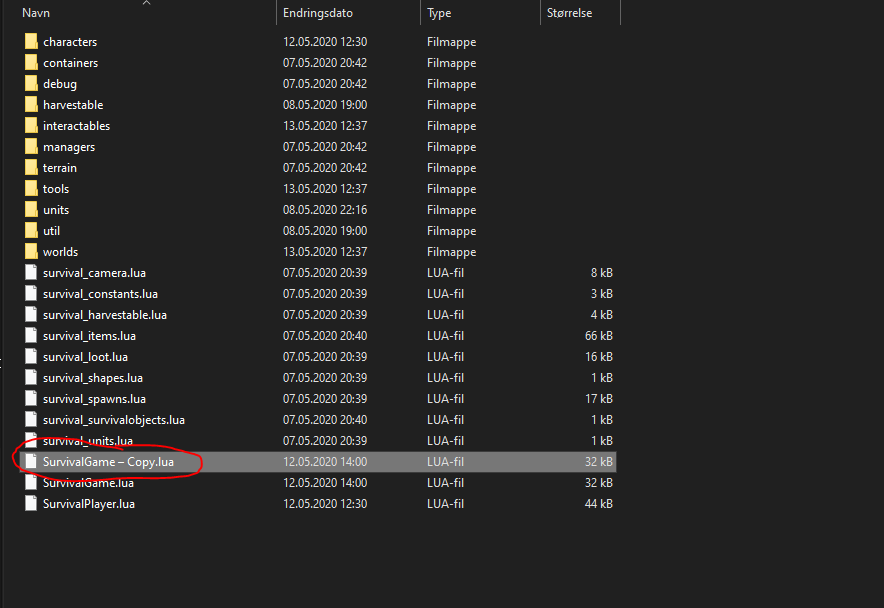The image size is (884, 608).
Task: Click the 66 kB size of survival_items.lua
Action: [x=599, y=336]
